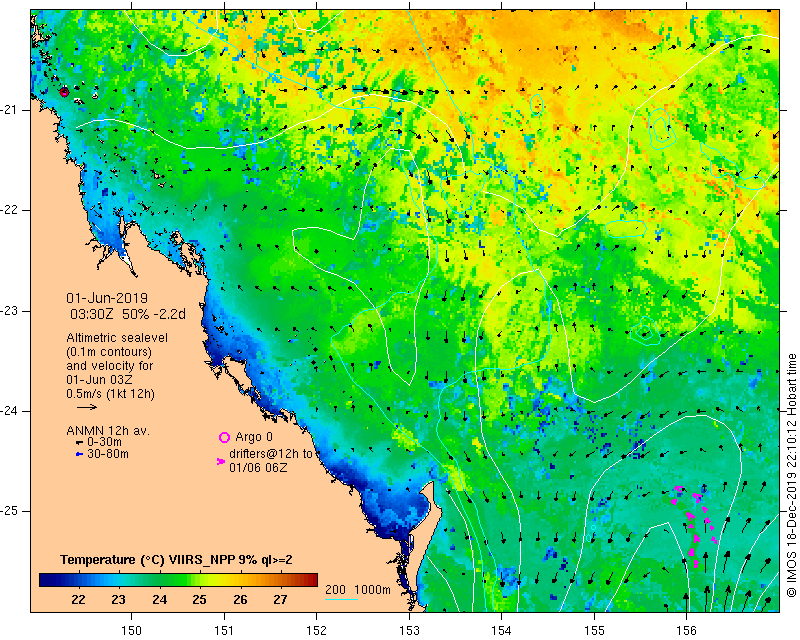Click the magenta drifter arrow legend symbol
800x640 pixels.
tap(221, 461)
